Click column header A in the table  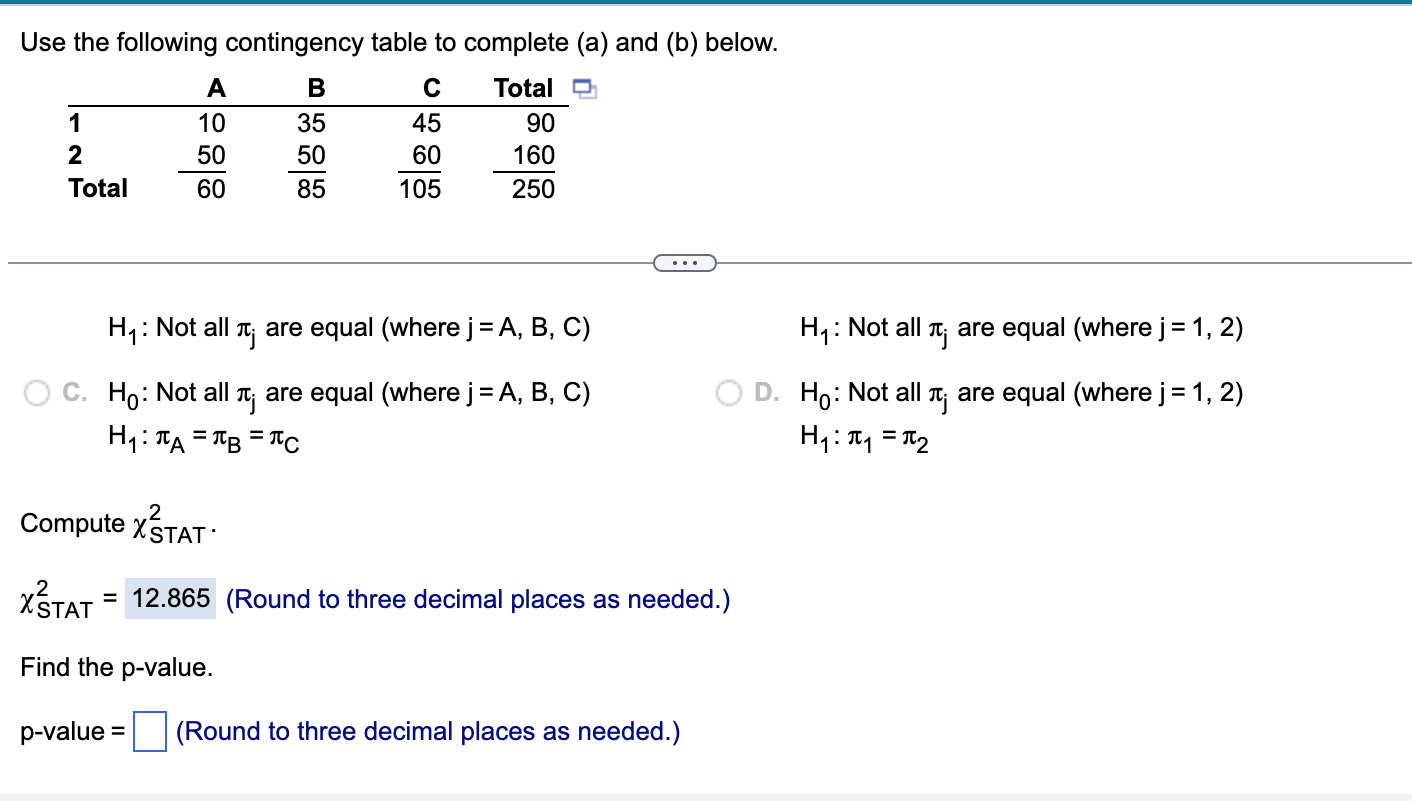click(216, 88)
